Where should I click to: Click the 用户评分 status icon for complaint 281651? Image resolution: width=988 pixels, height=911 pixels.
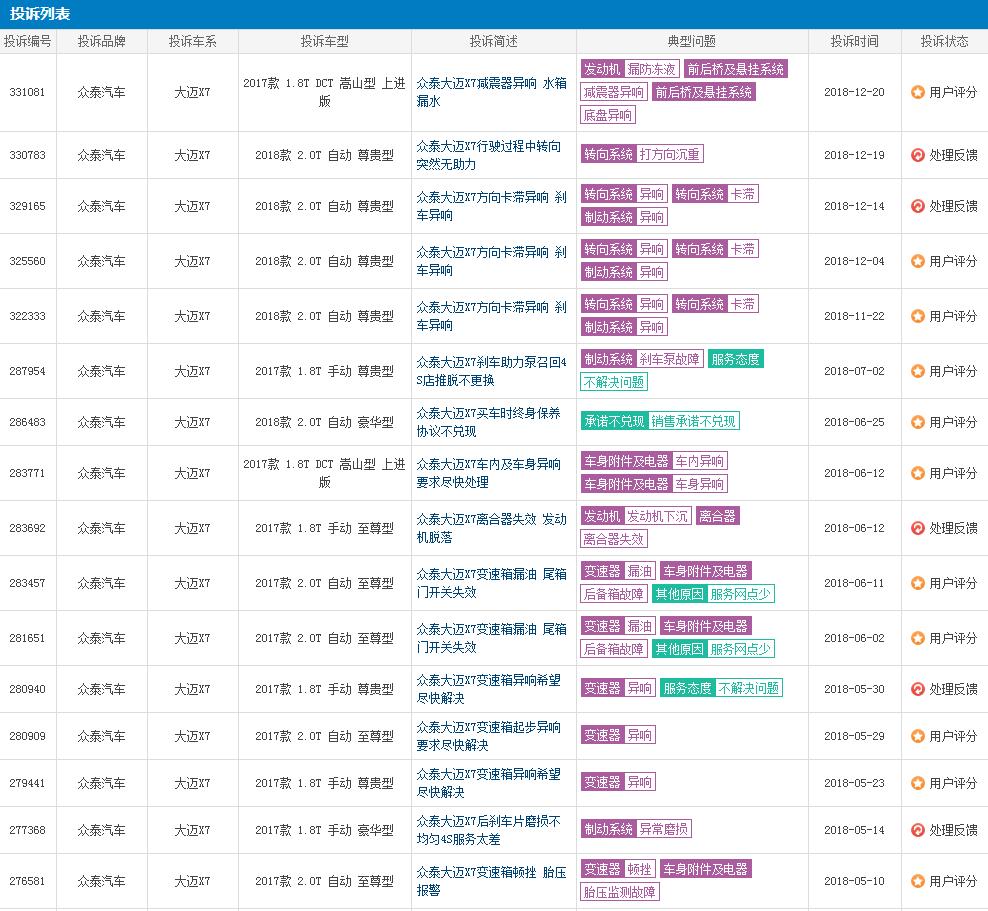tap(917, 638)
